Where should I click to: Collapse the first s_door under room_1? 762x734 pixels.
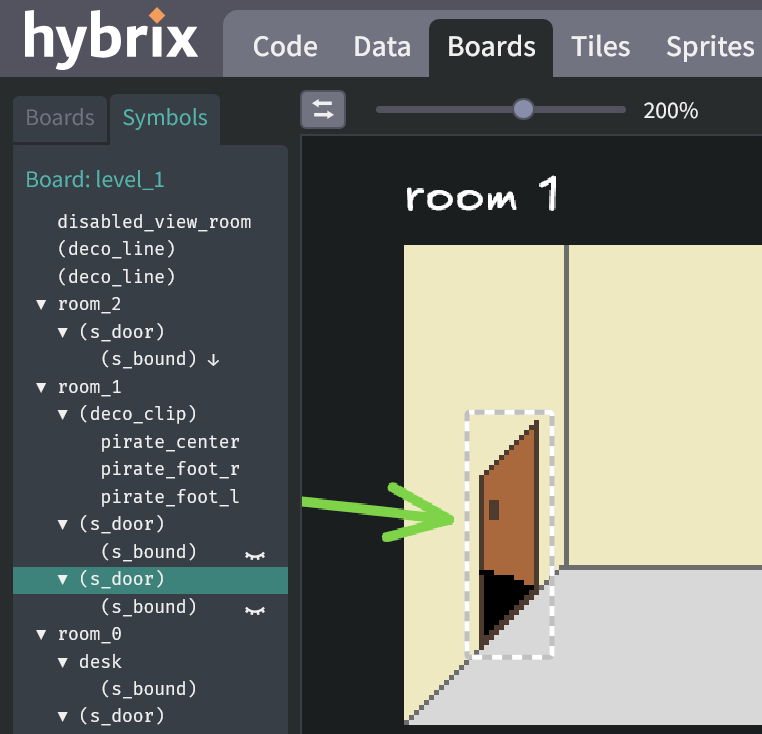click(x=63, y=524)
